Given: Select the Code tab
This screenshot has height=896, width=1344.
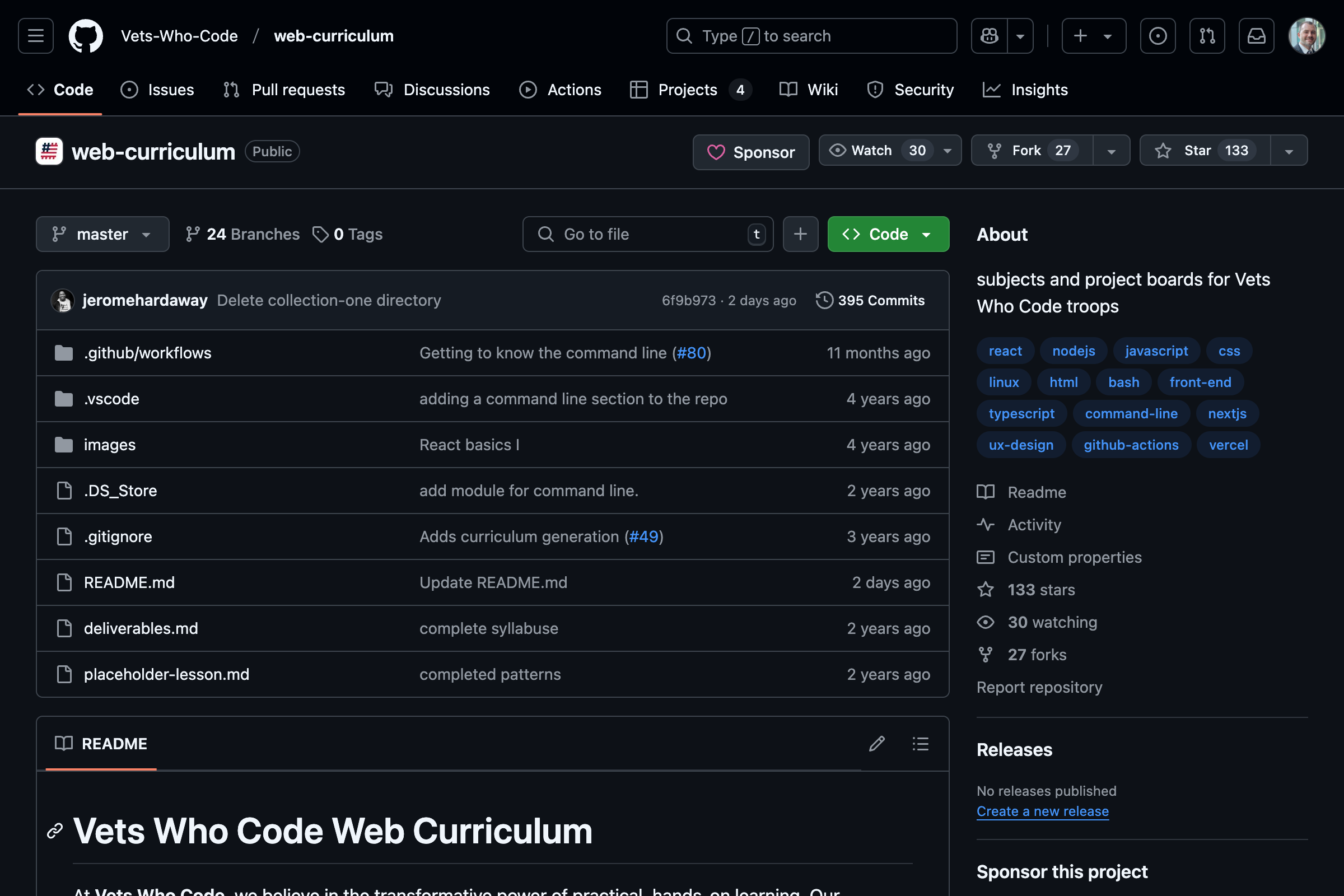Looking at the screenshot, I should pyautogui.click(x=60, y=90).
